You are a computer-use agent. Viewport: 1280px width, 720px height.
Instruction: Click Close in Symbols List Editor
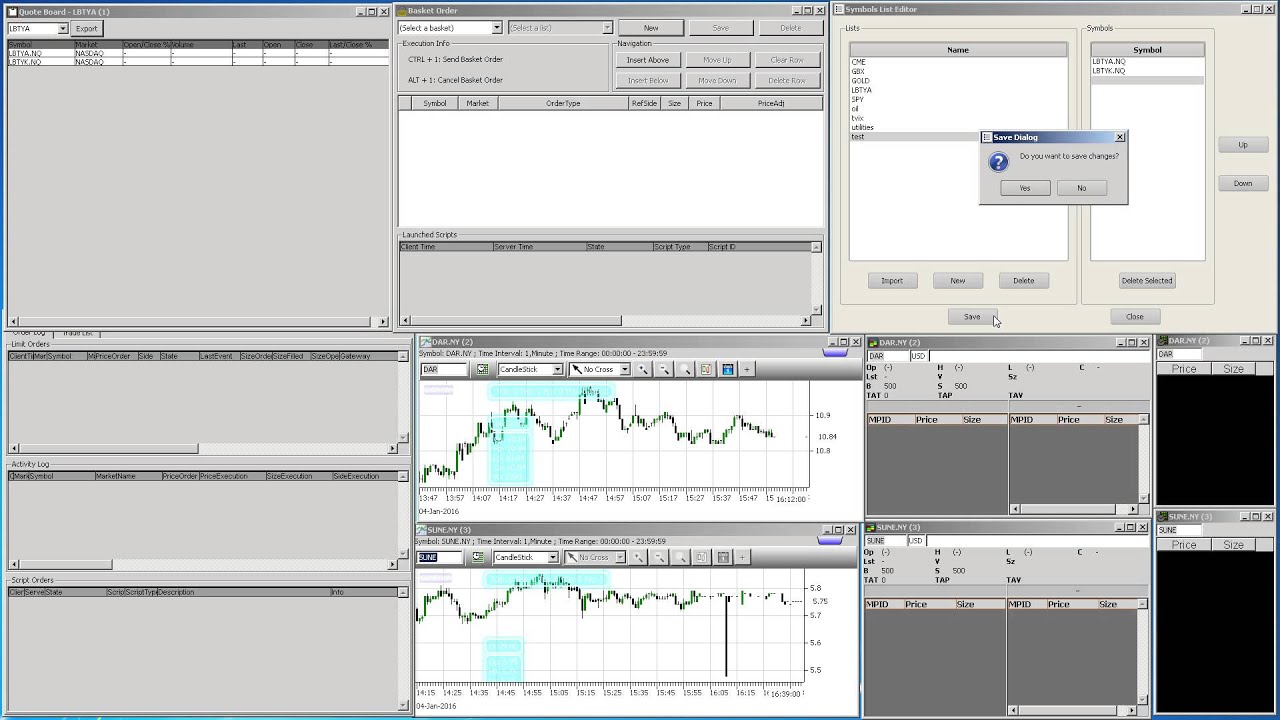click(1135, 317)
